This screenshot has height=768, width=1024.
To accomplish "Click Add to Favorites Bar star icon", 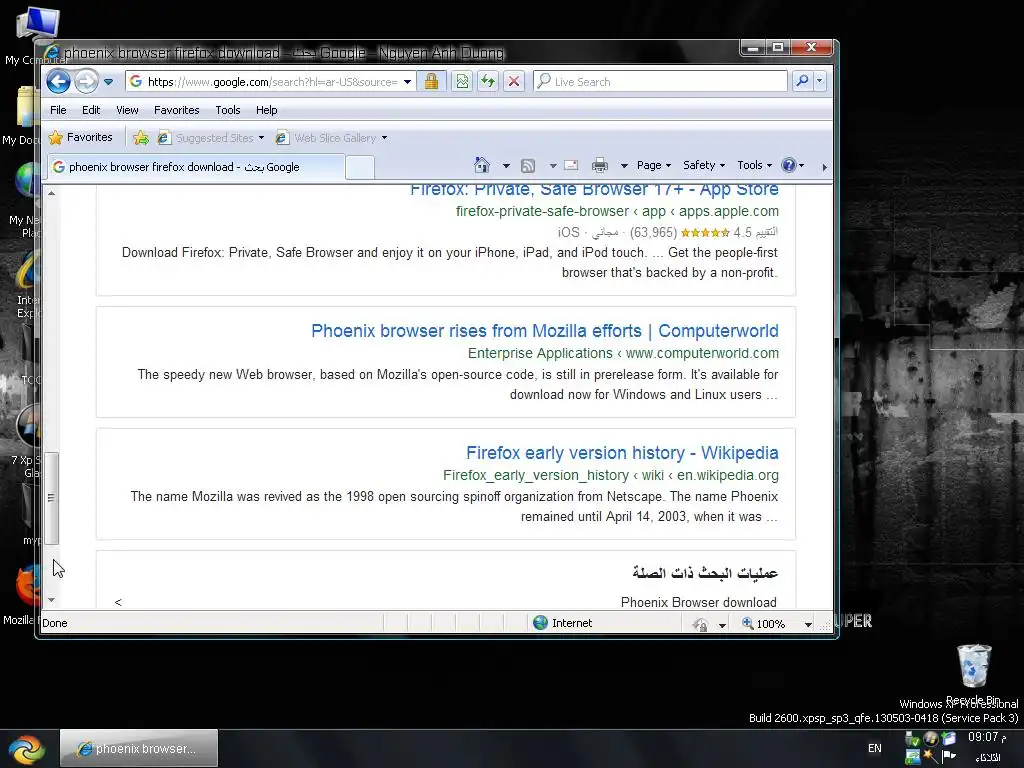I will pyautogui.click(x=140, y=138).
